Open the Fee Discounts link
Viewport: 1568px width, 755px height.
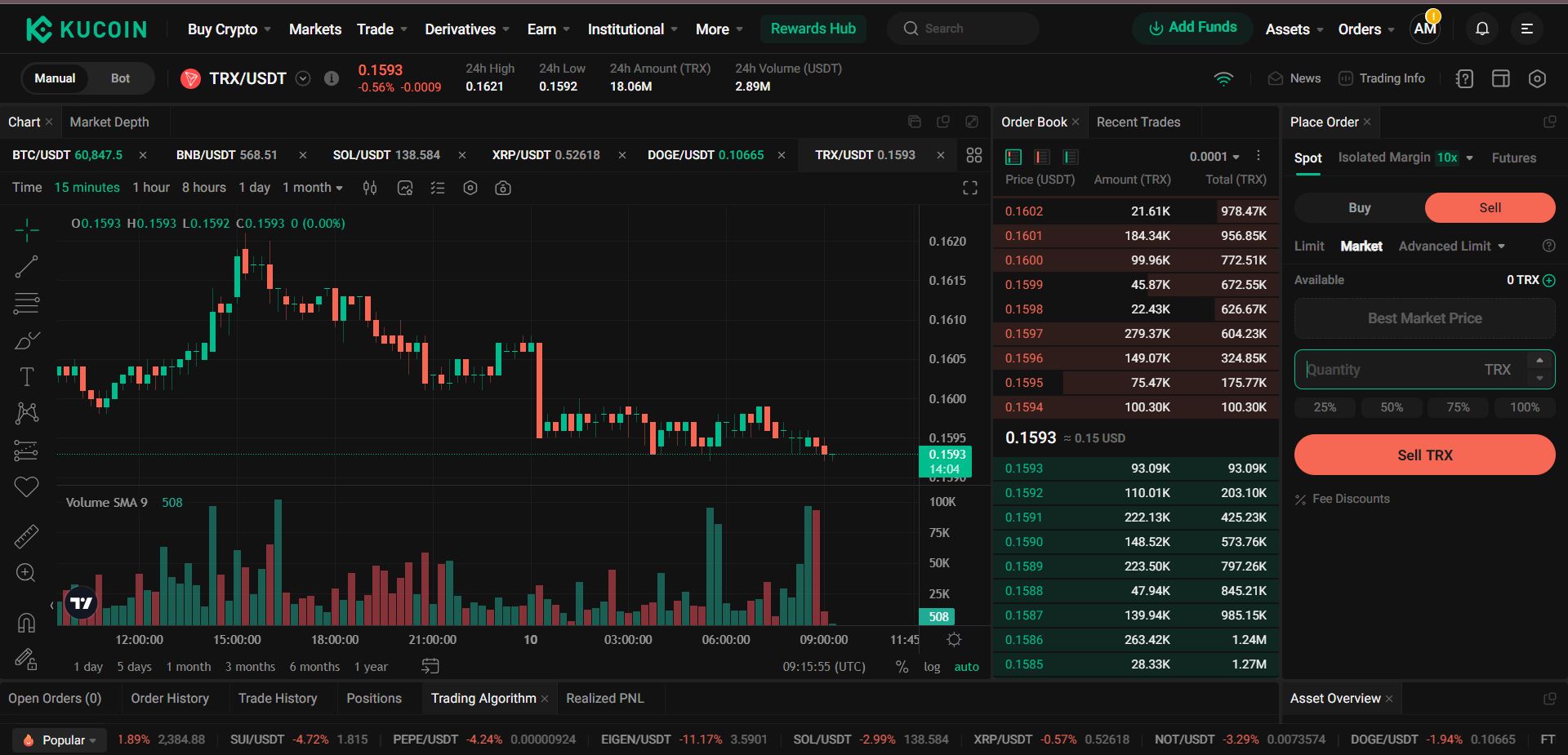pyautogui.click(x=1343, y=499)
